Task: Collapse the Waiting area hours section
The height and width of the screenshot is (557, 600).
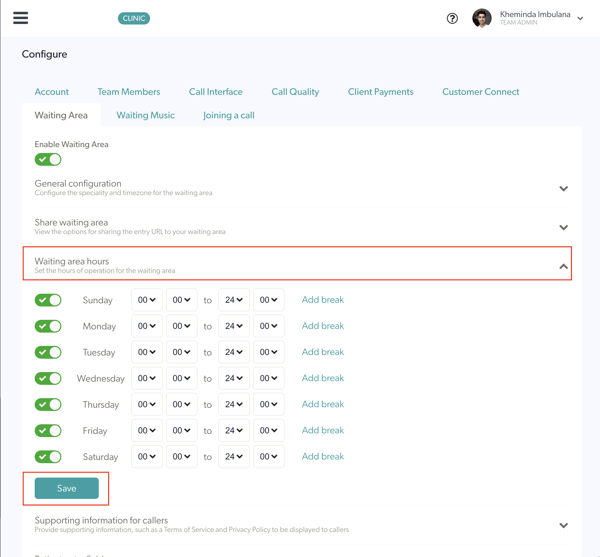Action: [x=563, y=266]
